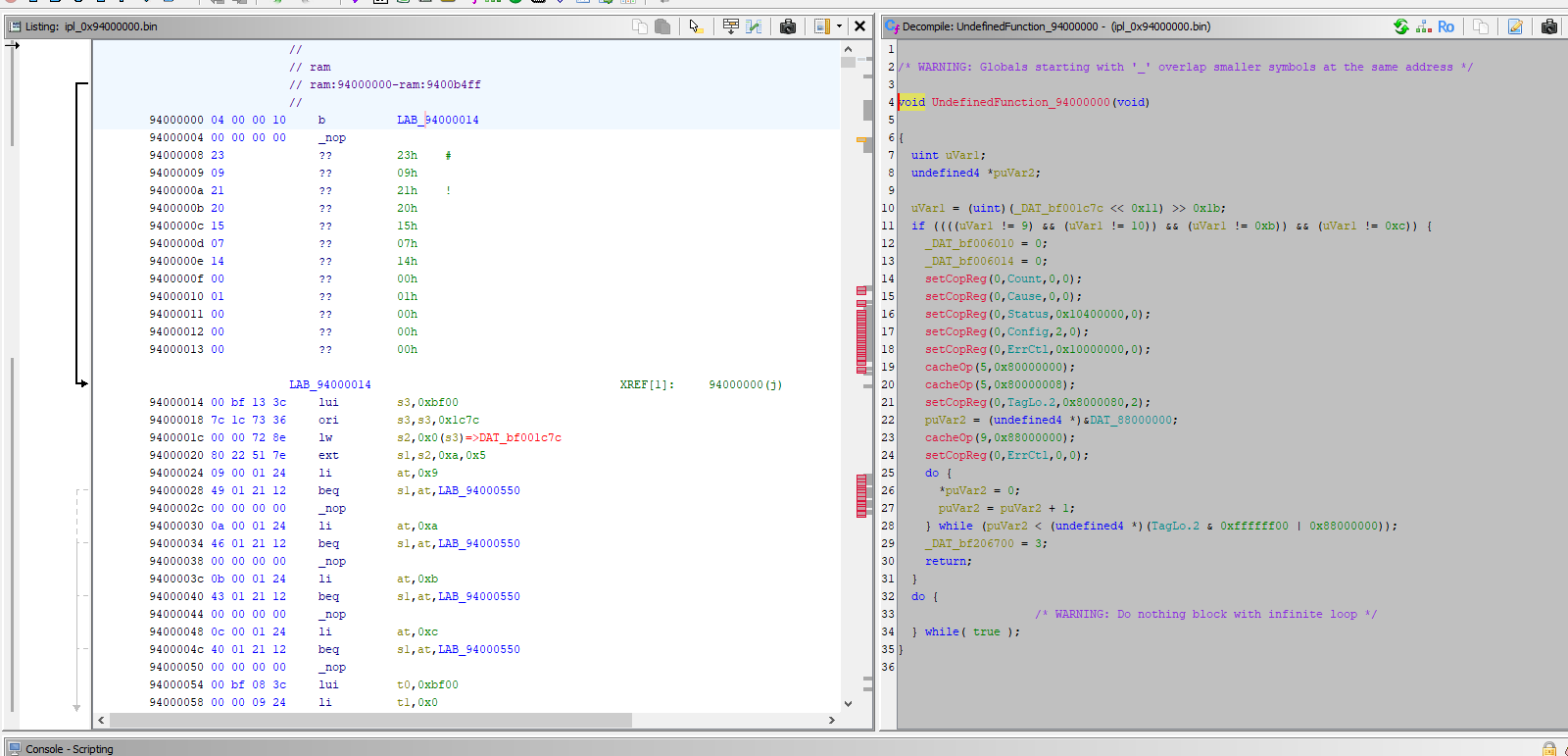Click DAT_88000000 on decompiler line 22

pos(1131,420)
